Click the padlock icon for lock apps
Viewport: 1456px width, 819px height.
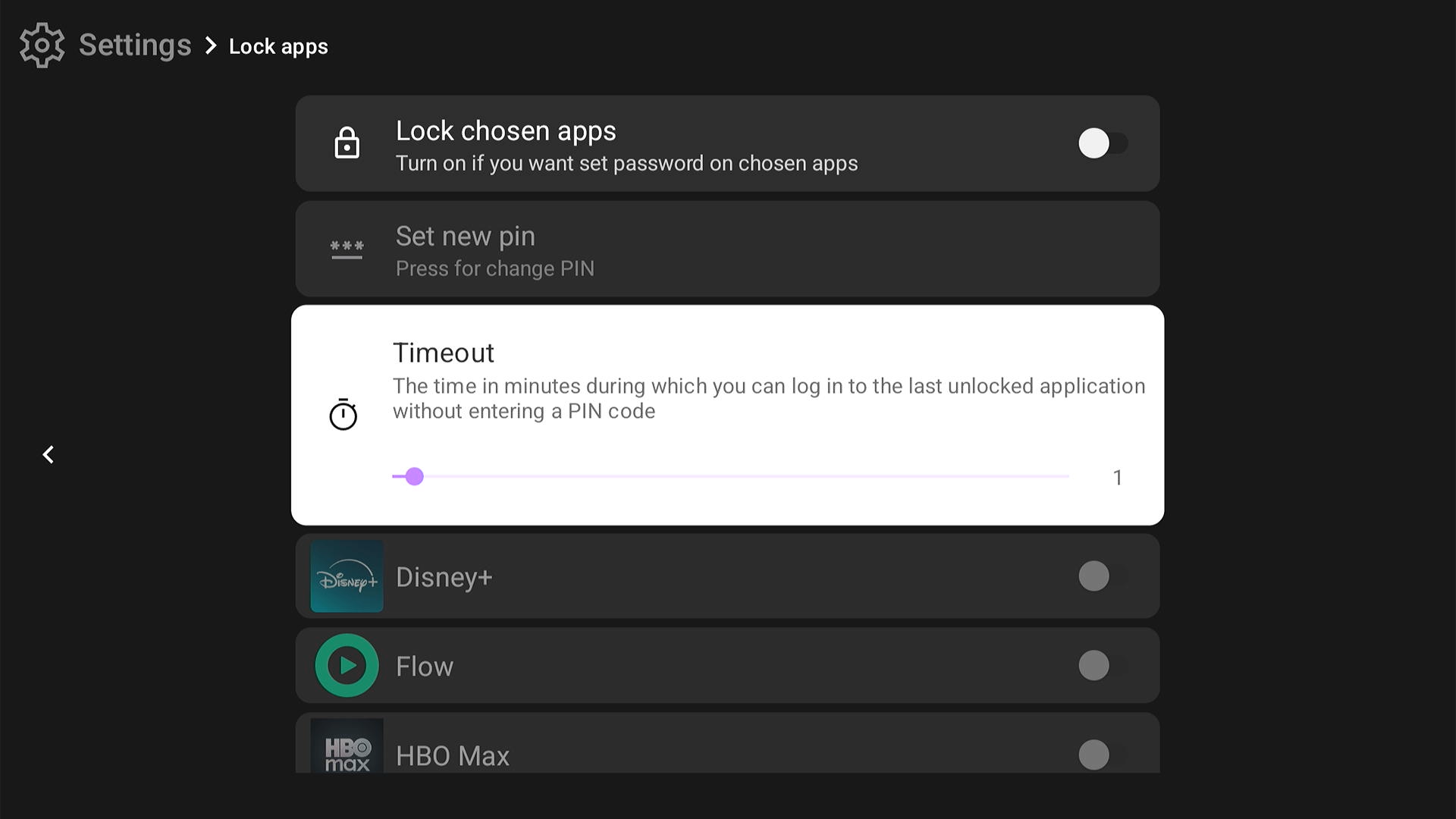coord(347,143)
